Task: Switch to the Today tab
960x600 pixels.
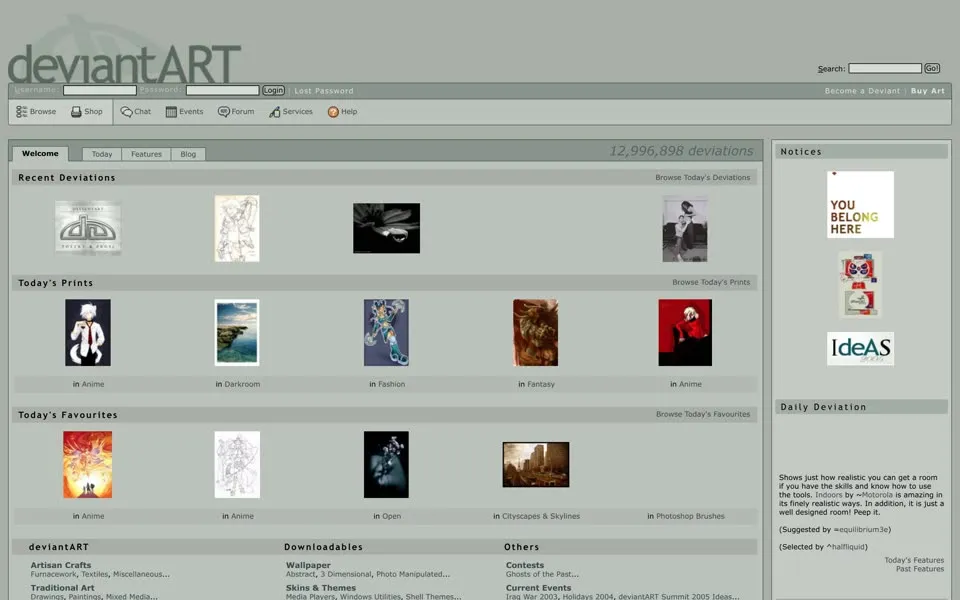Action: 102,154
